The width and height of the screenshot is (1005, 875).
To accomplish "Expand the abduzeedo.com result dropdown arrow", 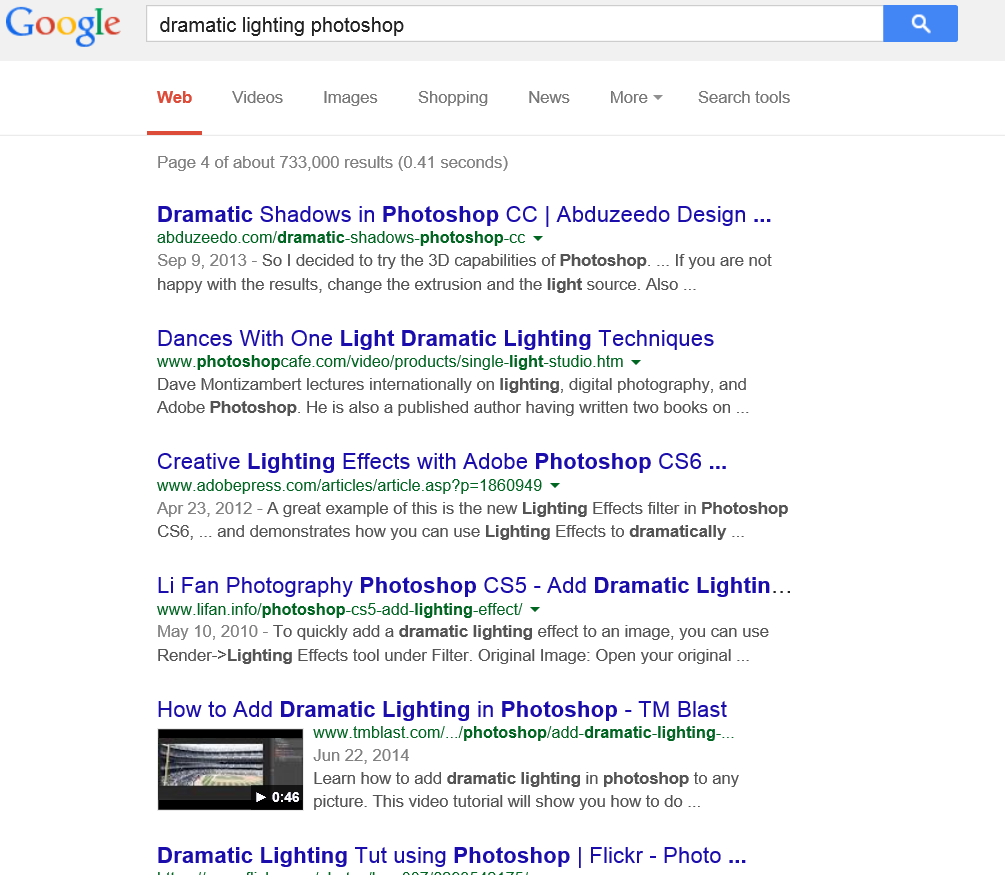I will point(538,238).
